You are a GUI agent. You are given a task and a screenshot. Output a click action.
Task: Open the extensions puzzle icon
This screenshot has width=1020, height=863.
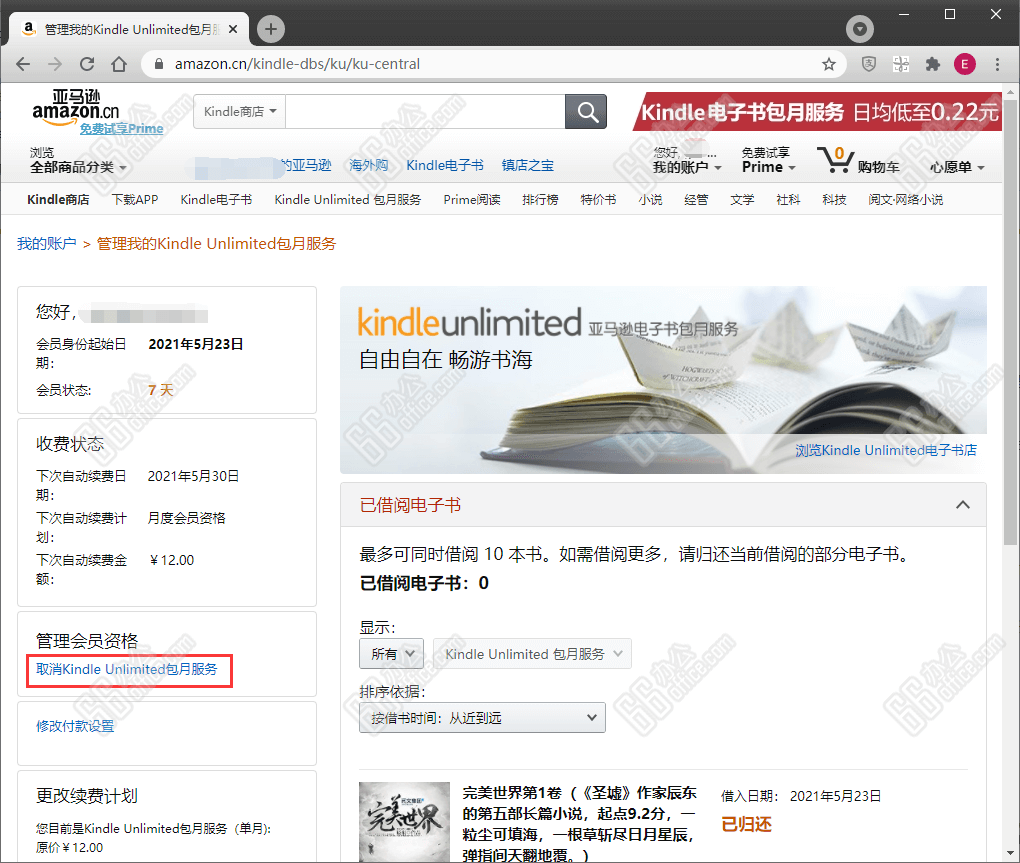[933, 64]
